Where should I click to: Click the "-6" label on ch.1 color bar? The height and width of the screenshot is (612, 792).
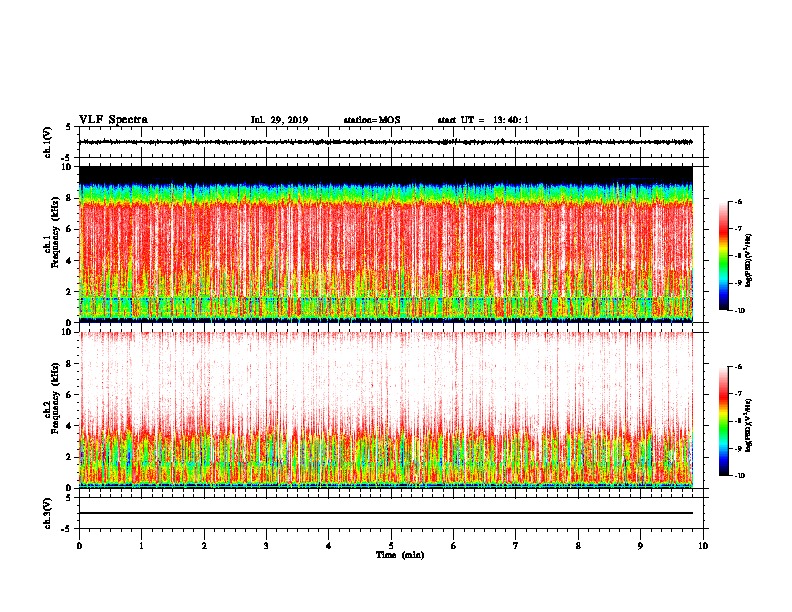tap(738, 201)
